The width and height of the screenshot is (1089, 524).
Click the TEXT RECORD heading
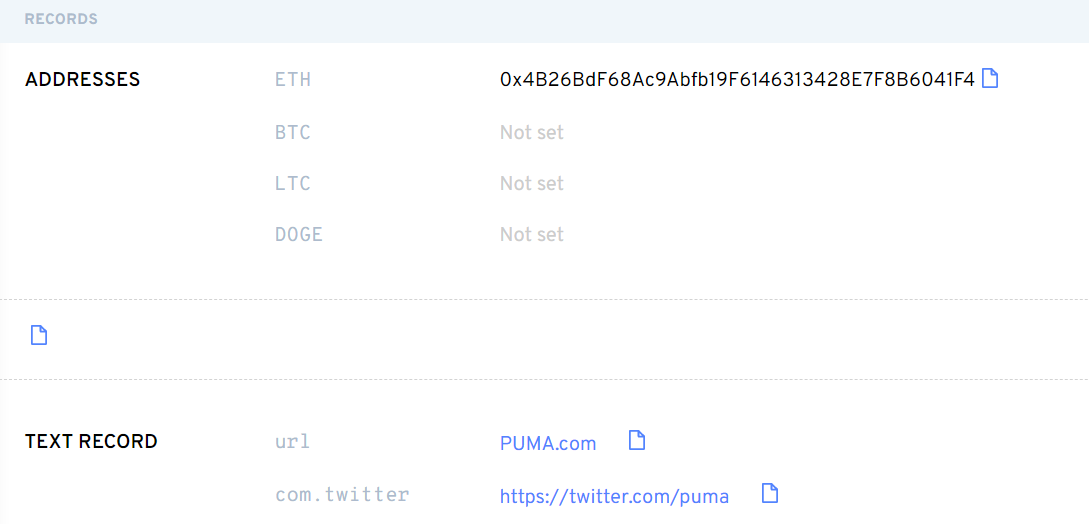(91, 442)
